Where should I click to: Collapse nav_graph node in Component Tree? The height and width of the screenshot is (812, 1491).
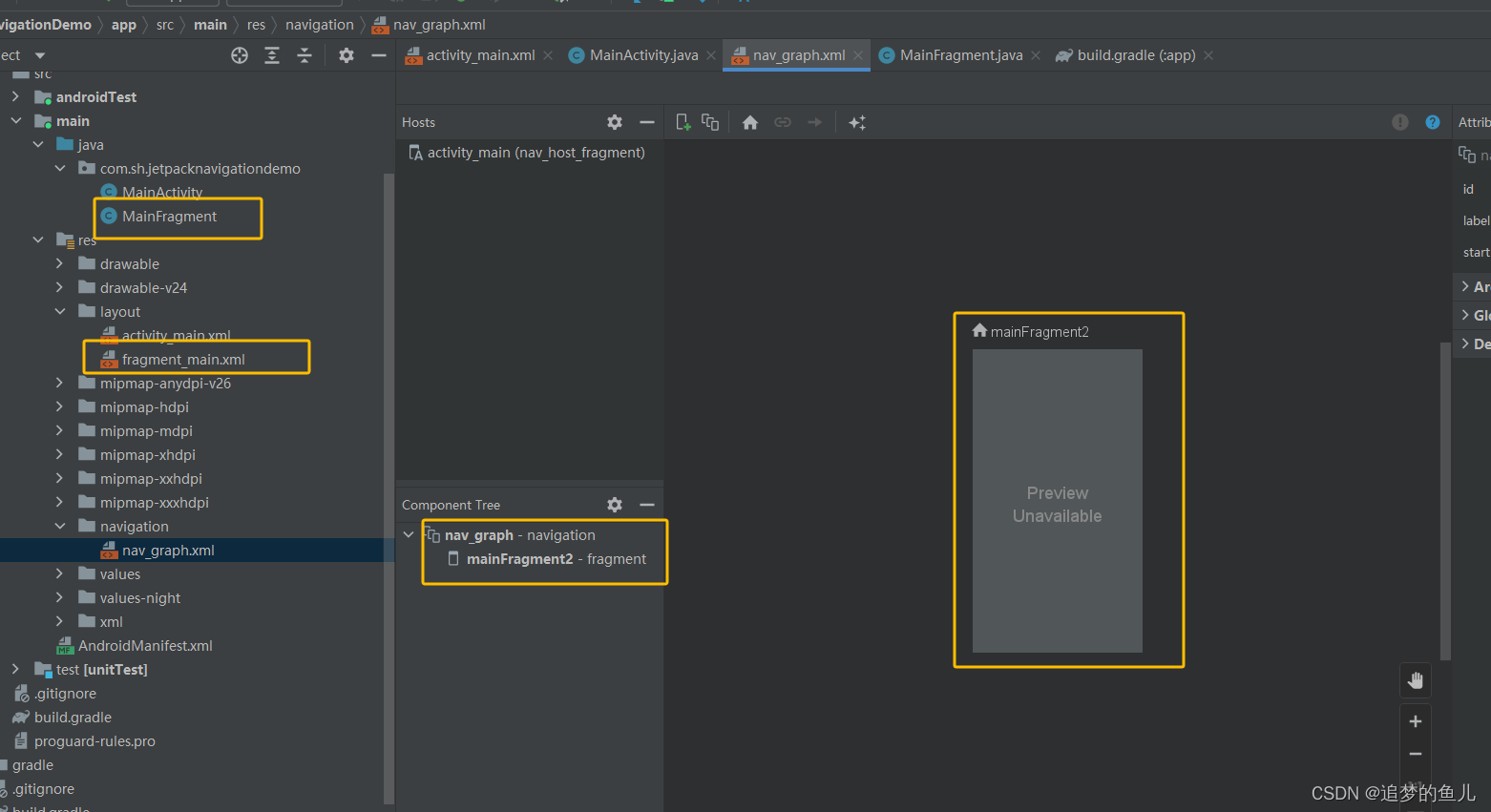(409, 534)
